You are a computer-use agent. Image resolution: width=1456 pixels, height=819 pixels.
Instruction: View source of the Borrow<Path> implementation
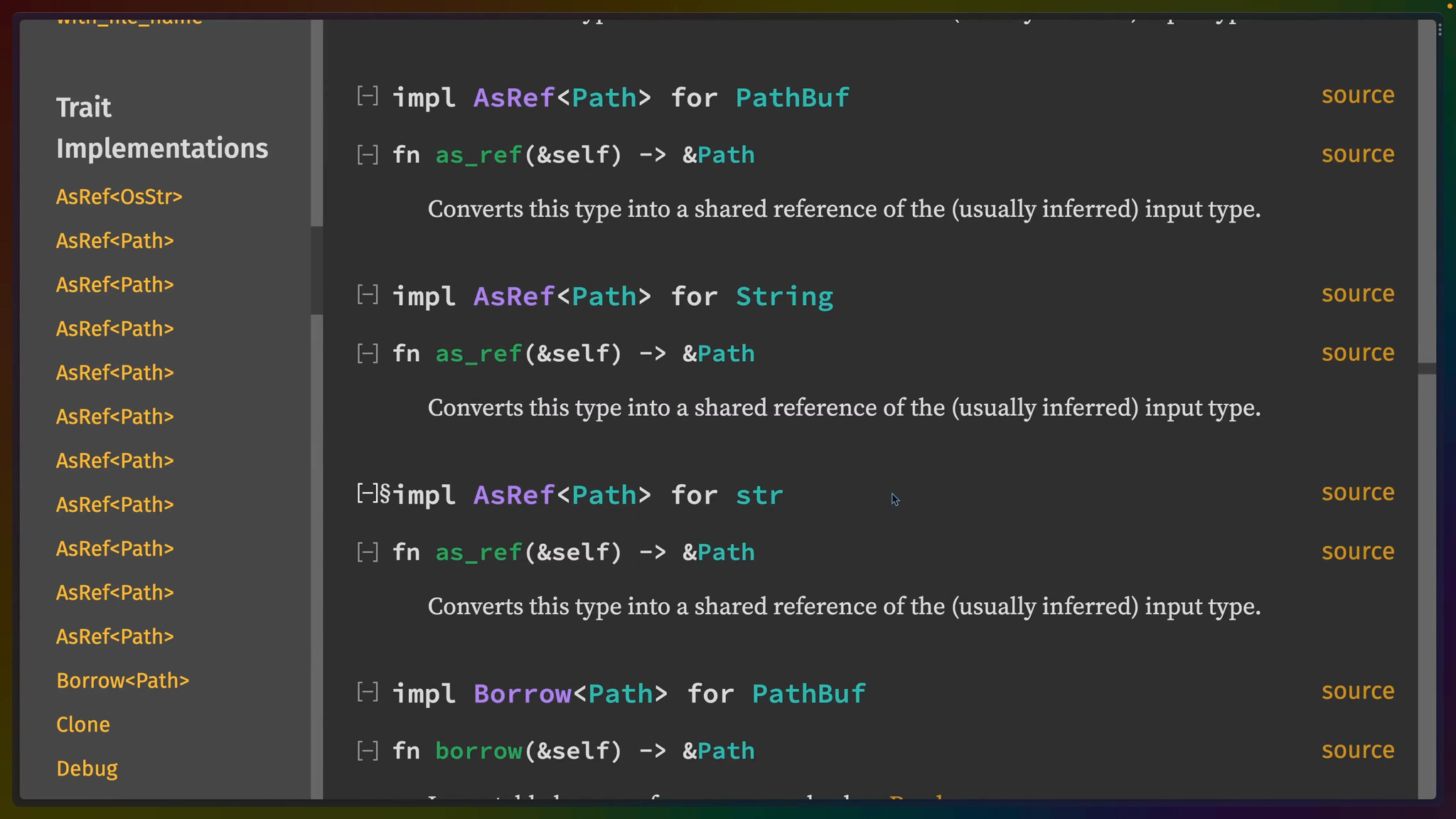pos(1356,690)
